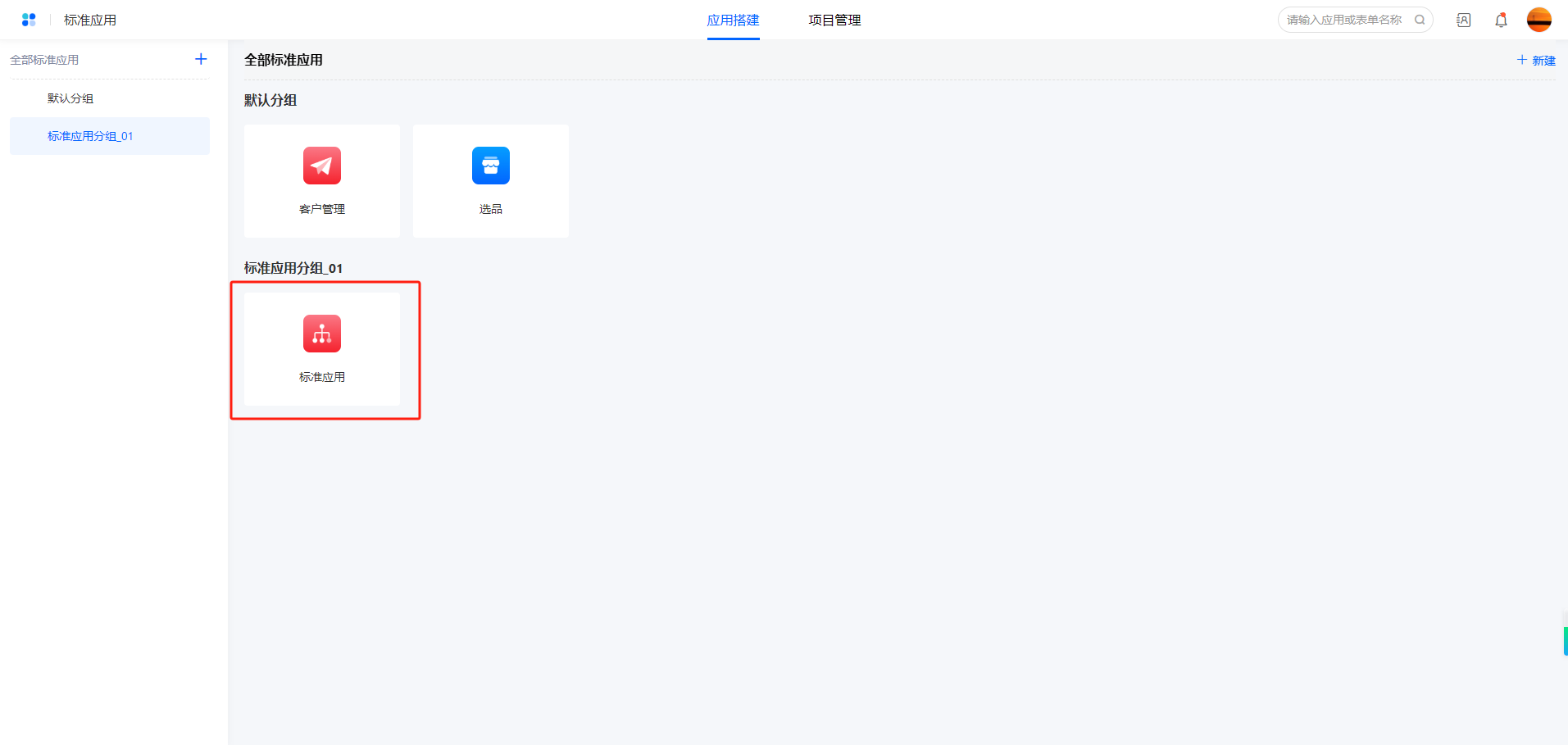This screenshot has width=1568, height=745.
Task: Click the 客户管理 card label
Action: point(322,209)
